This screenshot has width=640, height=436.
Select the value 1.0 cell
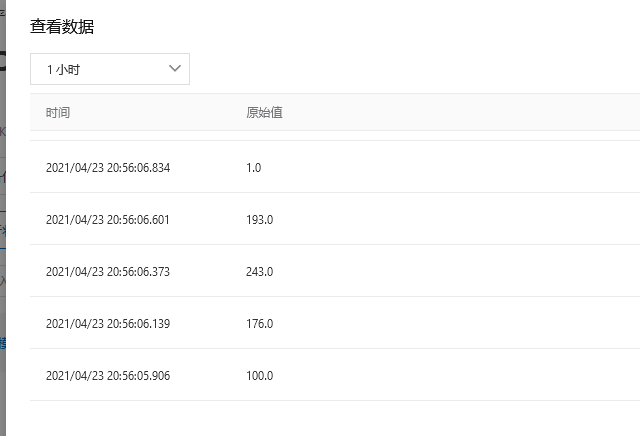(253, 168)
